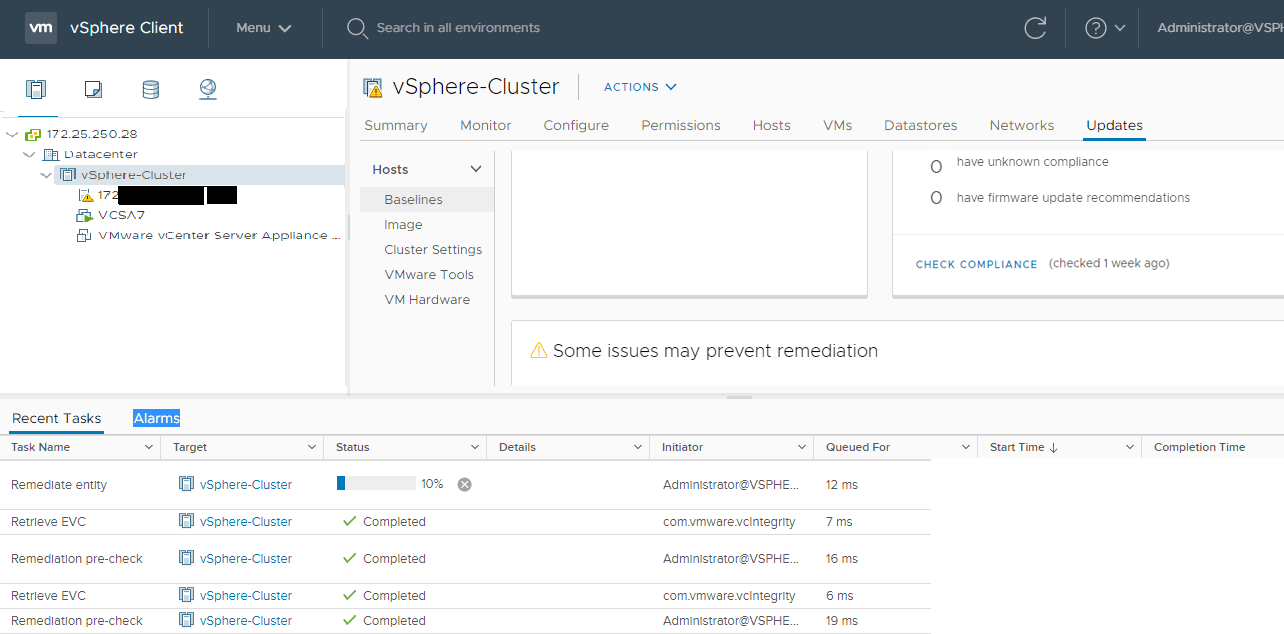Select VMware Tools in the side menu
Image resolution: width=1284 pixels, height=634 pixels.
click(429, 274)
